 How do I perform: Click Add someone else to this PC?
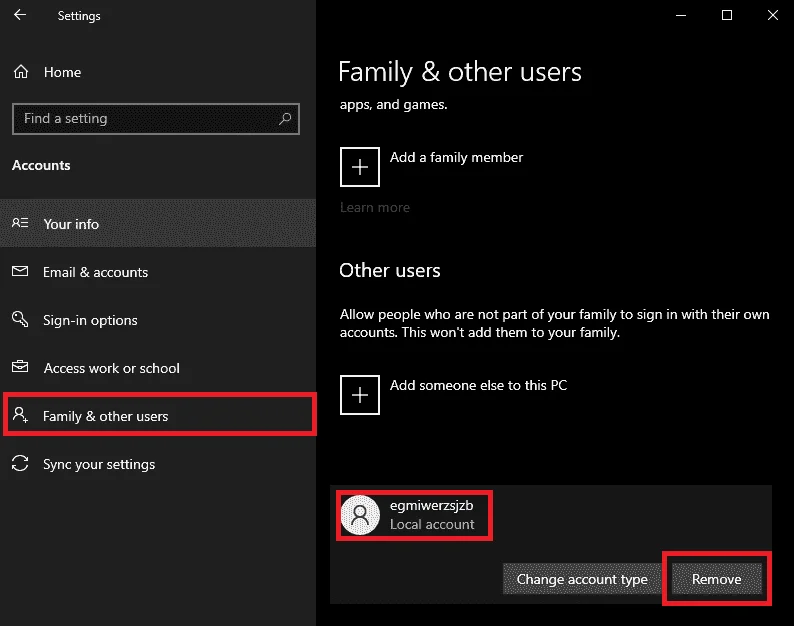pos(479,385)
